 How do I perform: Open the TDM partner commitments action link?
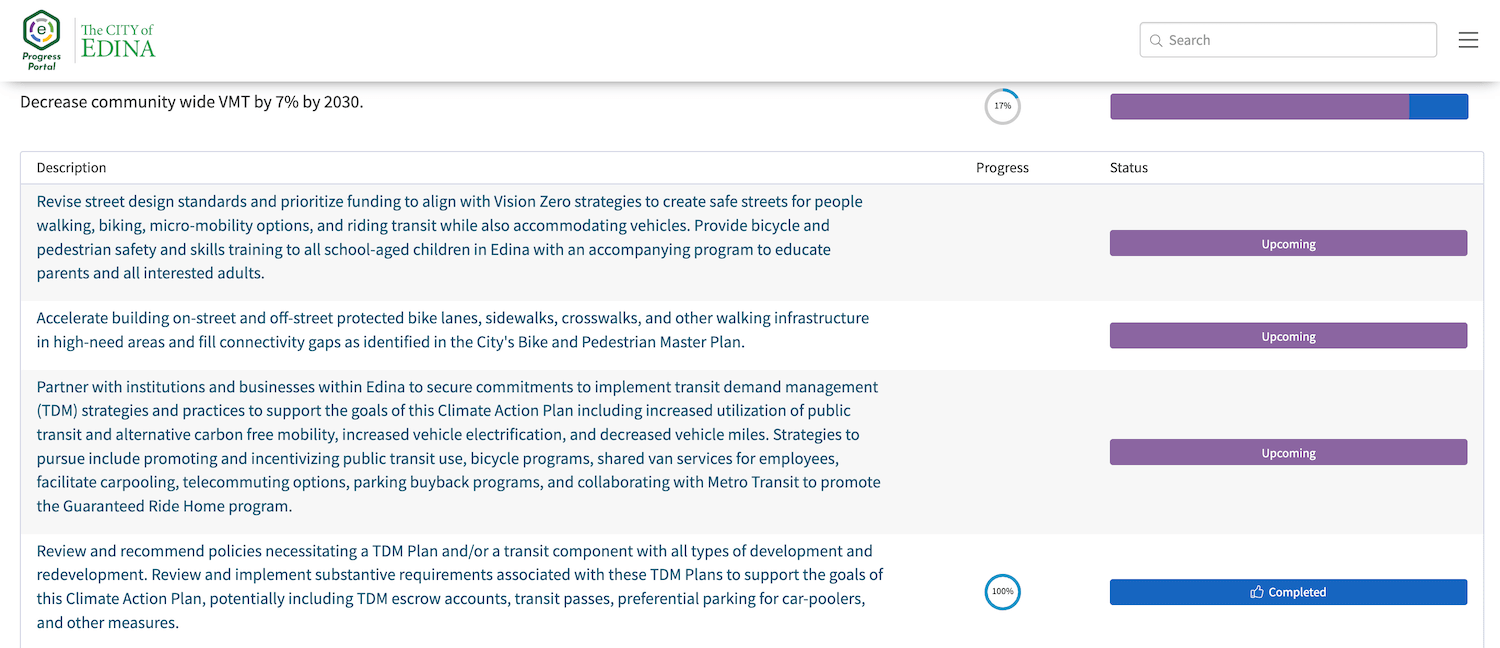click(x=459, y=446)
